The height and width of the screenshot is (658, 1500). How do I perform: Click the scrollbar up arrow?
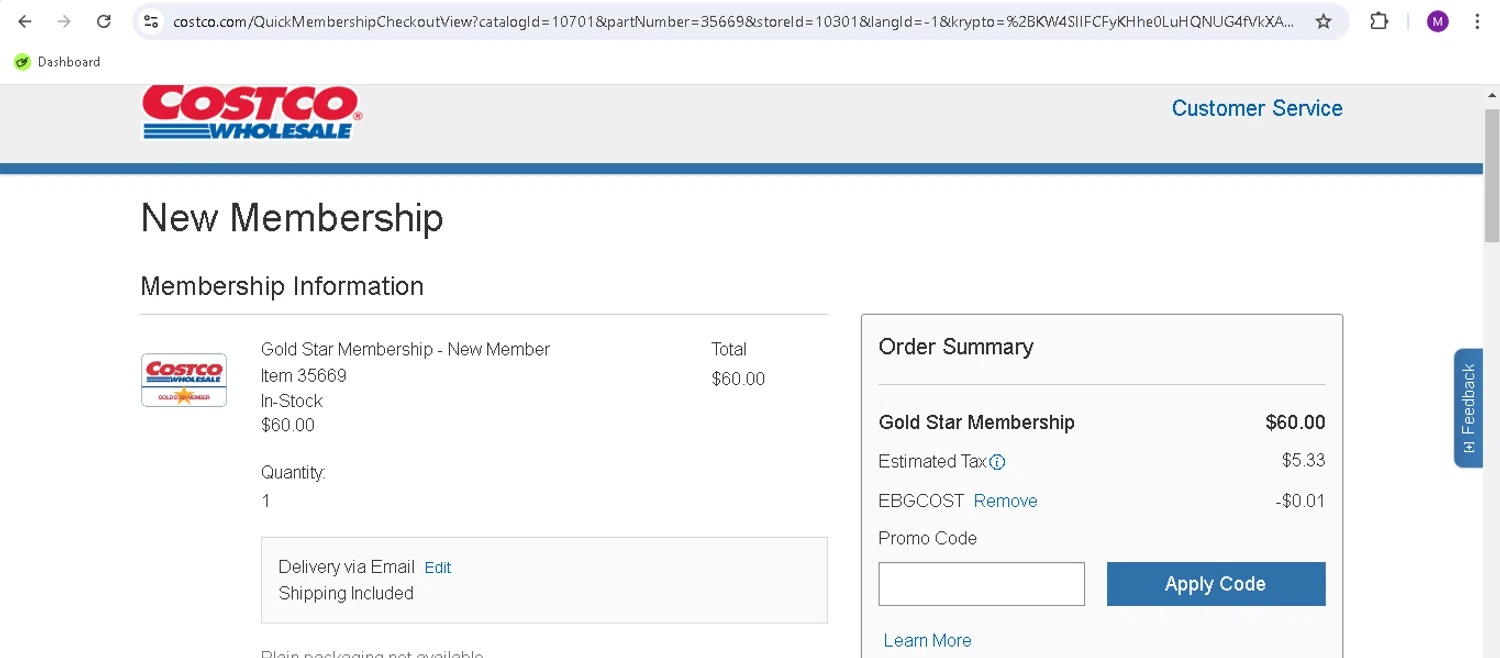tap(1491, 94)
